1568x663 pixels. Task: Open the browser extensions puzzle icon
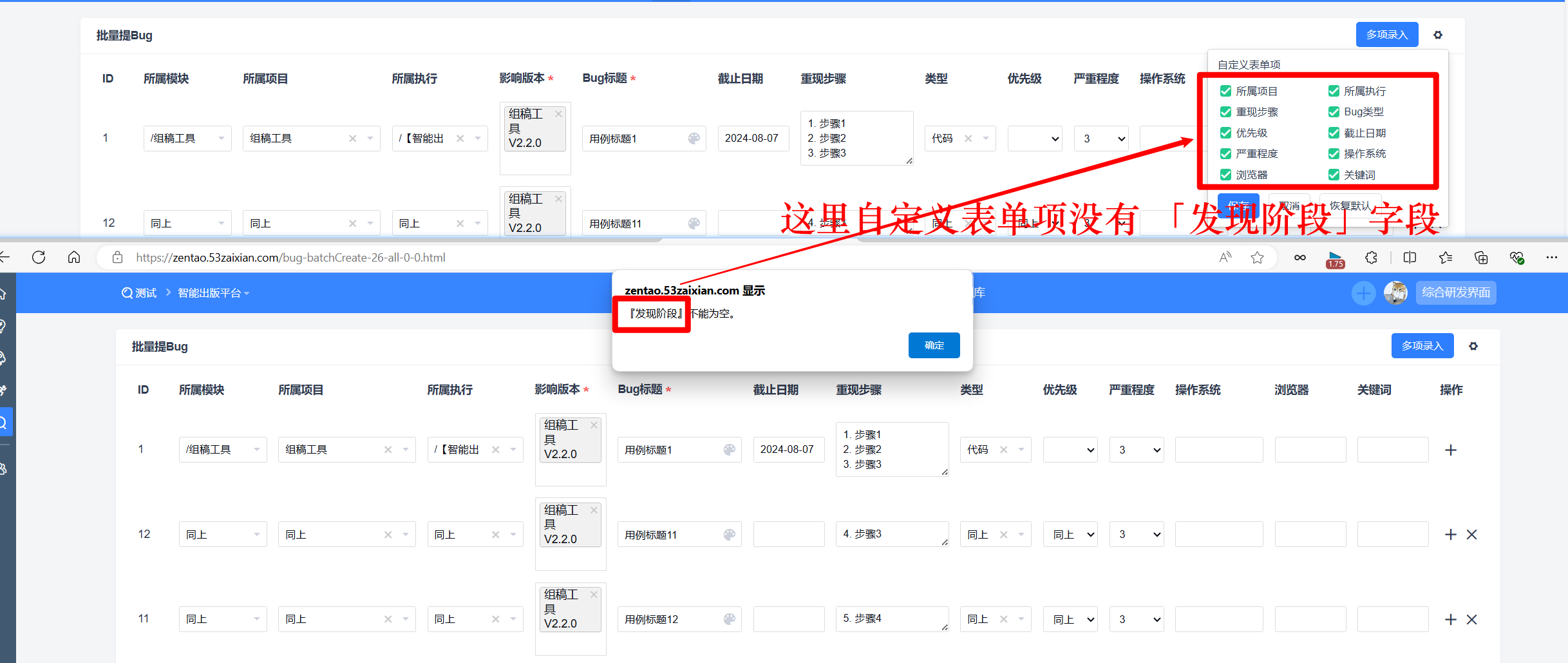point(1371,258)
